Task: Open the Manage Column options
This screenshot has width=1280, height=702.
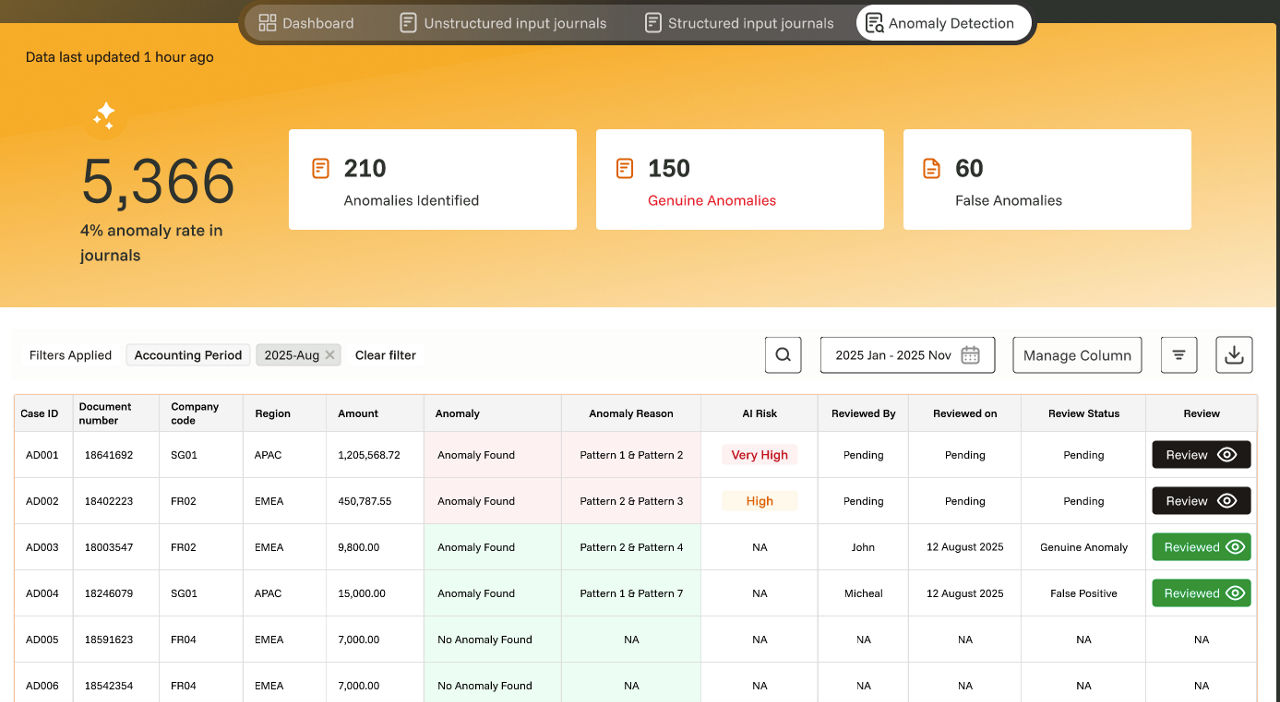Action: [x=1076, y=355]
